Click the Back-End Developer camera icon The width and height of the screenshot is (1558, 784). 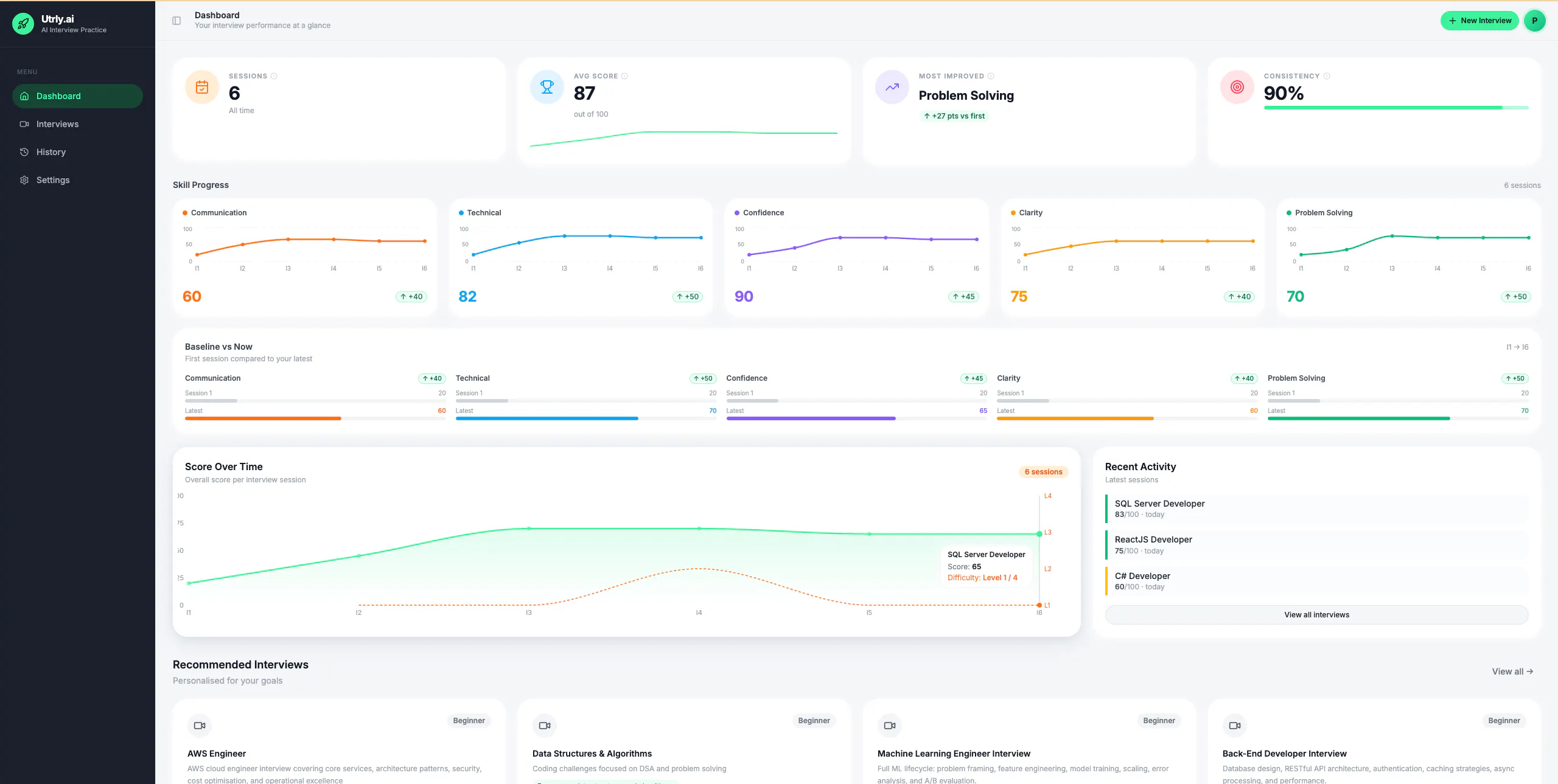pyautogui.click(x=1235, y=726)
